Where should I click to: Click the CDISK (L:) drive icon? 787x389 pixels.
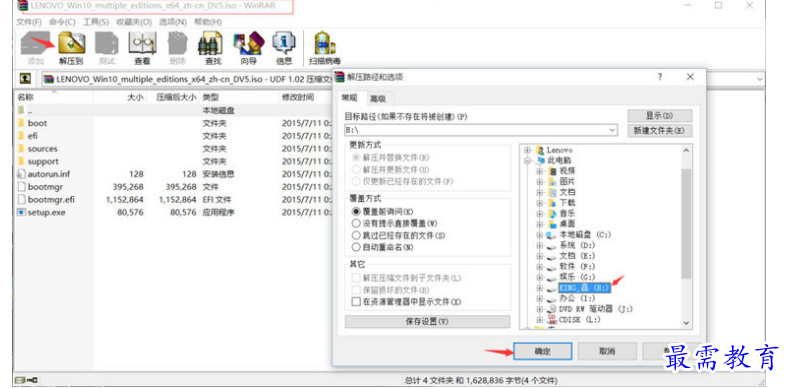point(551,320)
